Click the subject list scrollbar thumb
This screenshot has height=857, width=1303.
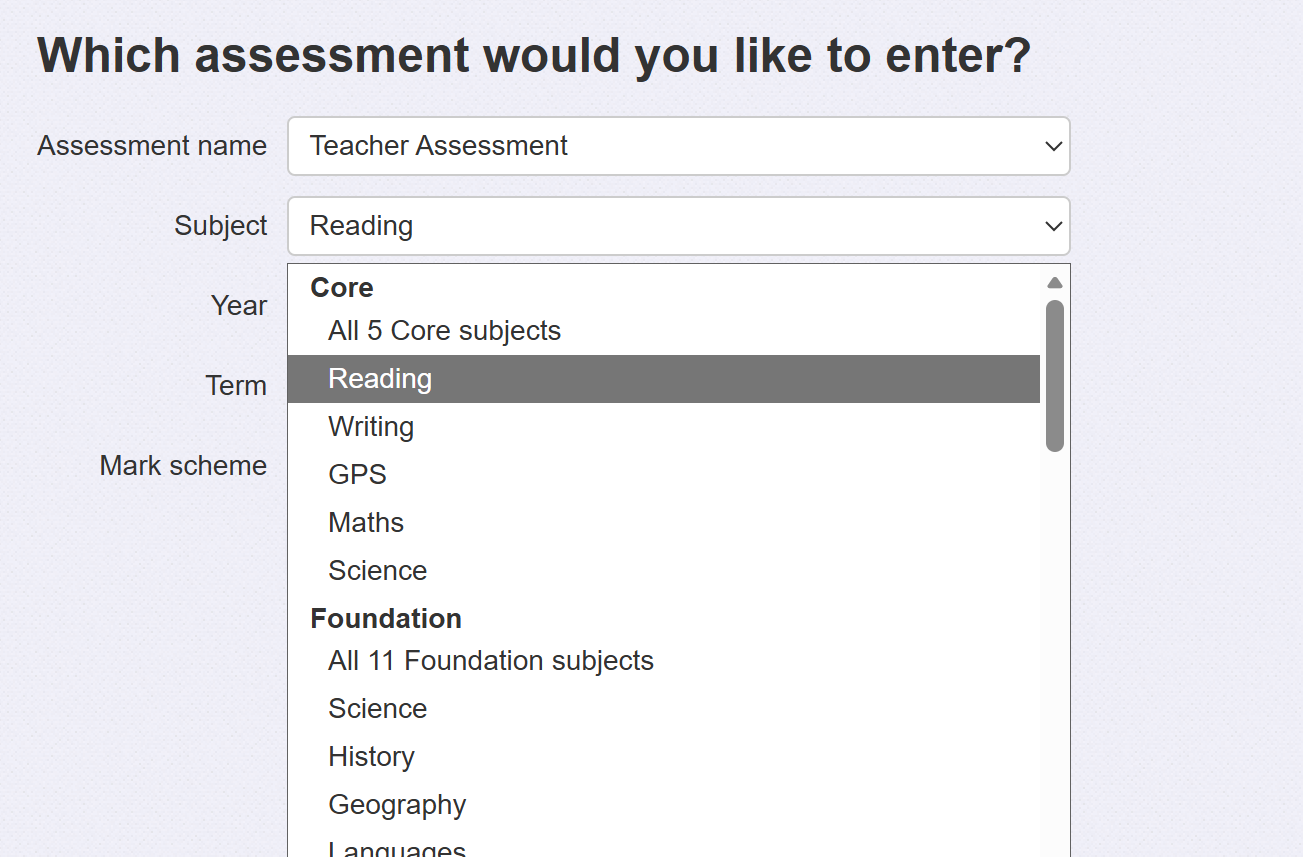(x=1054, y=375)
